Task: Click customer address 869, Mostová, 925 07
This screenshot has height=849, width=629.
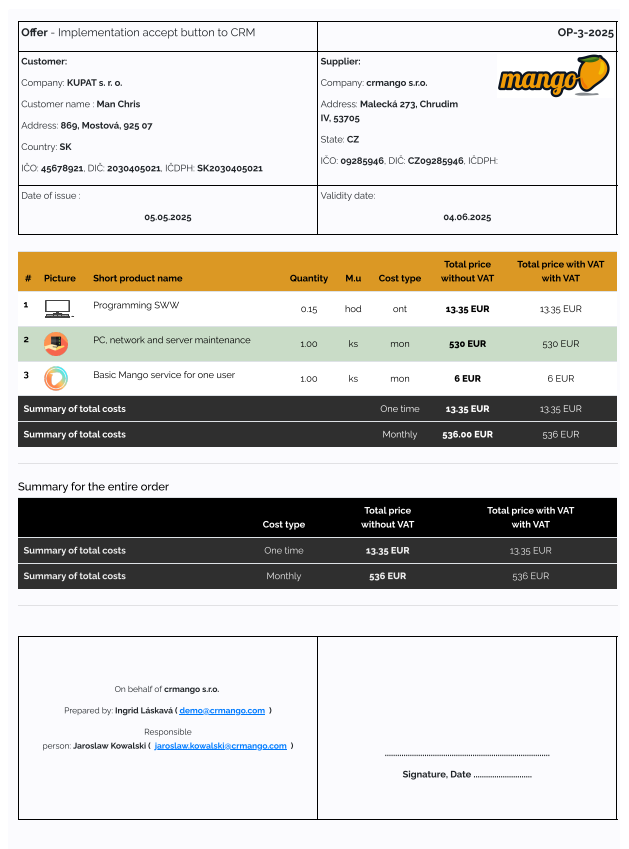Action: (x=107, y=126)
